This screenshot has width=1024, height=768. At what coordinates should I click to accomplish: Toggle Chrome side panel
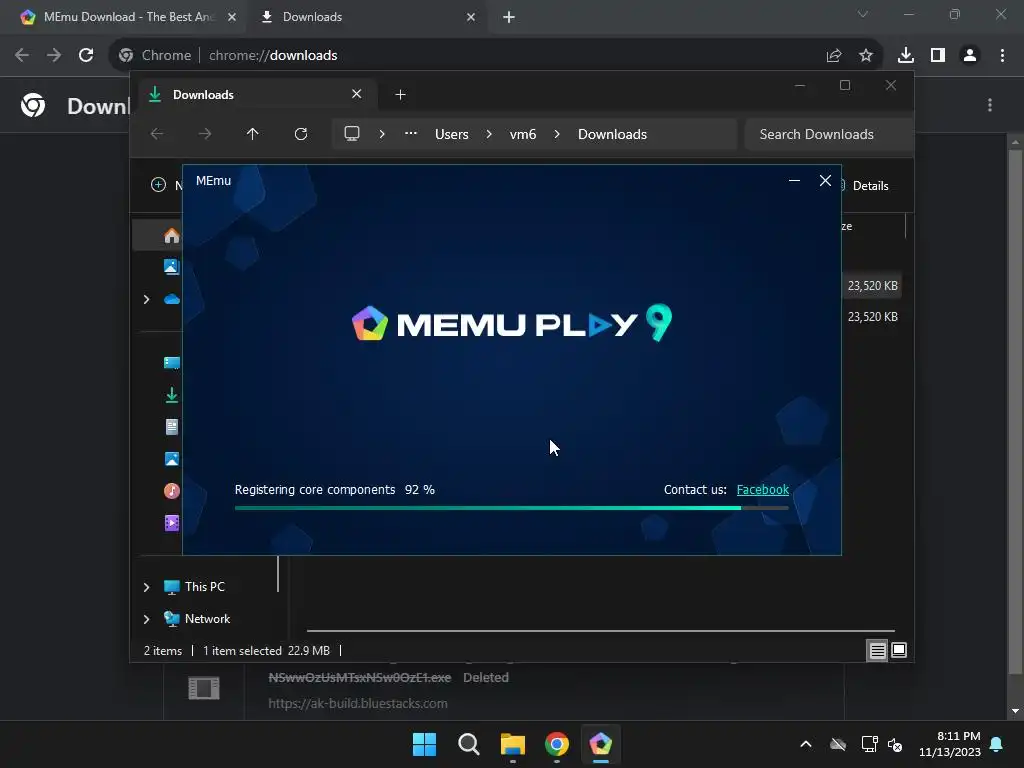click(938, 56)
